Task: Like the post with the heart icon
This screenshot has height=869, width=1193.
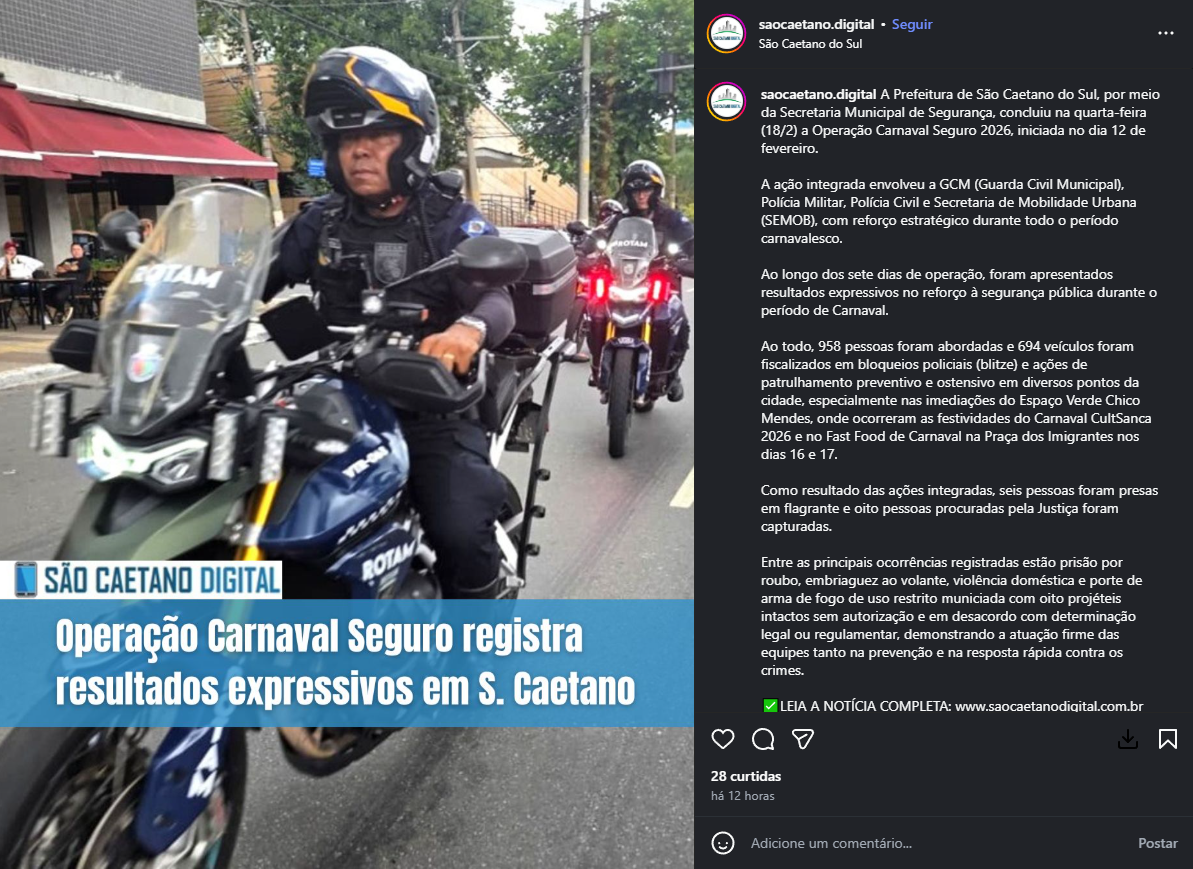Action: [723, 739]
